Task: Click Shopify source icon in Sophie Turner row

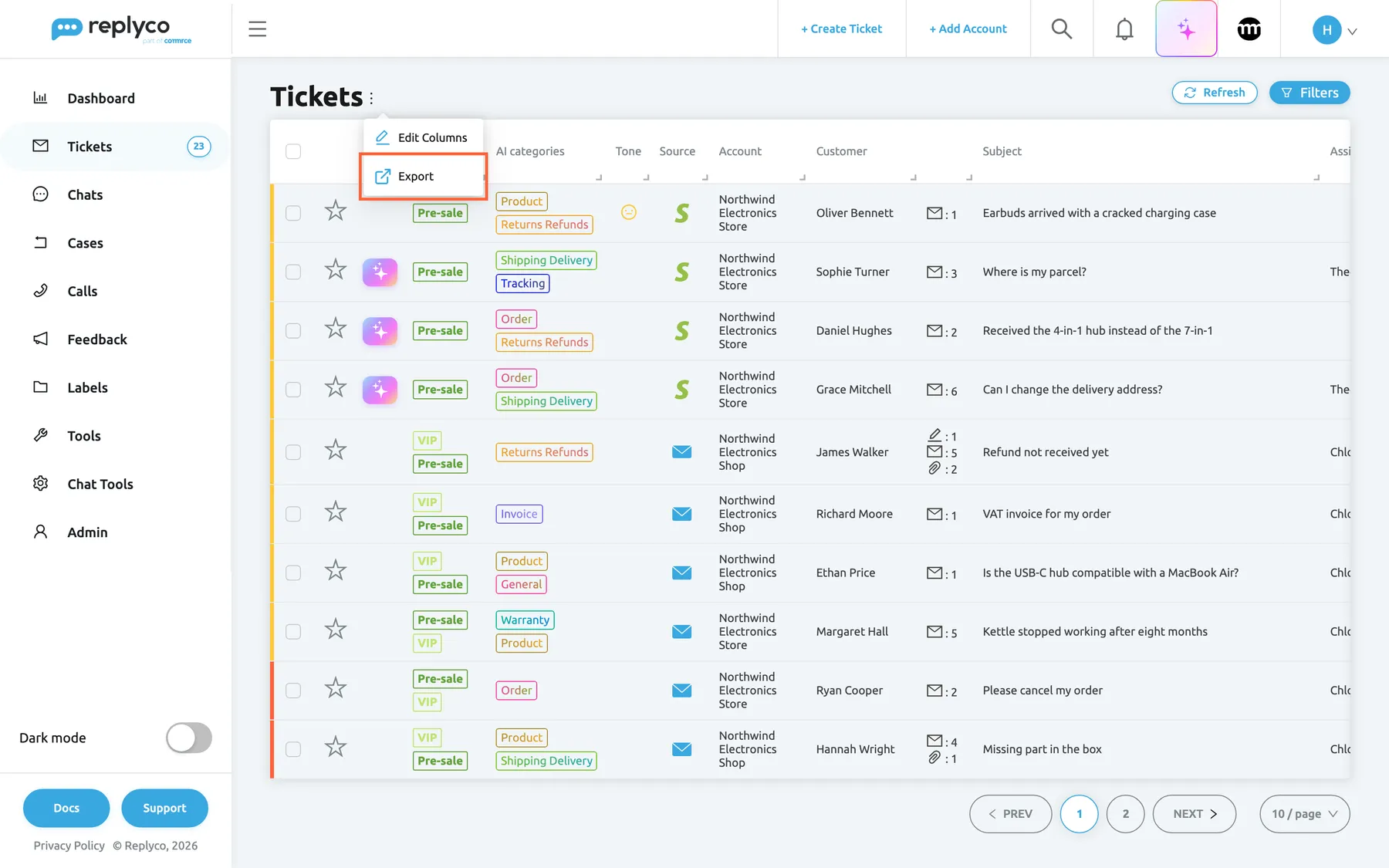Action: 681,272
